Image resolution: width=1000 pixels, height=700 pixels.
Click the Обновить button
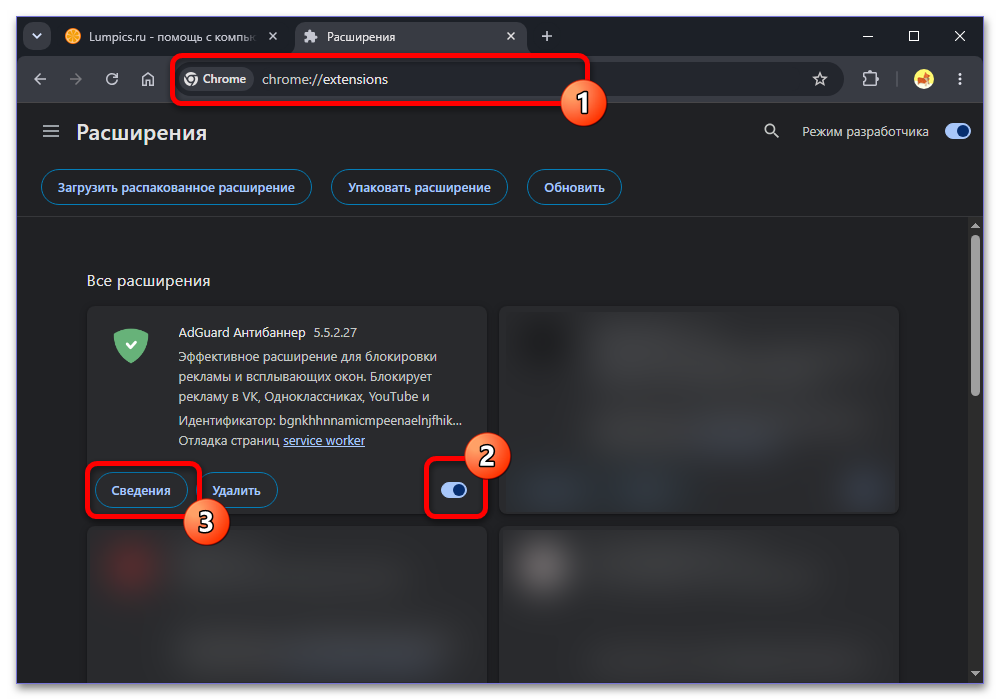pyautogui.click(x=574, y=187)
